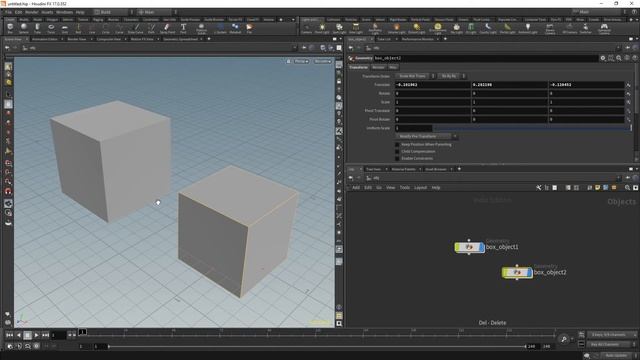Switch to Geometry Spreadsheet pane tab

click(180, 39)
